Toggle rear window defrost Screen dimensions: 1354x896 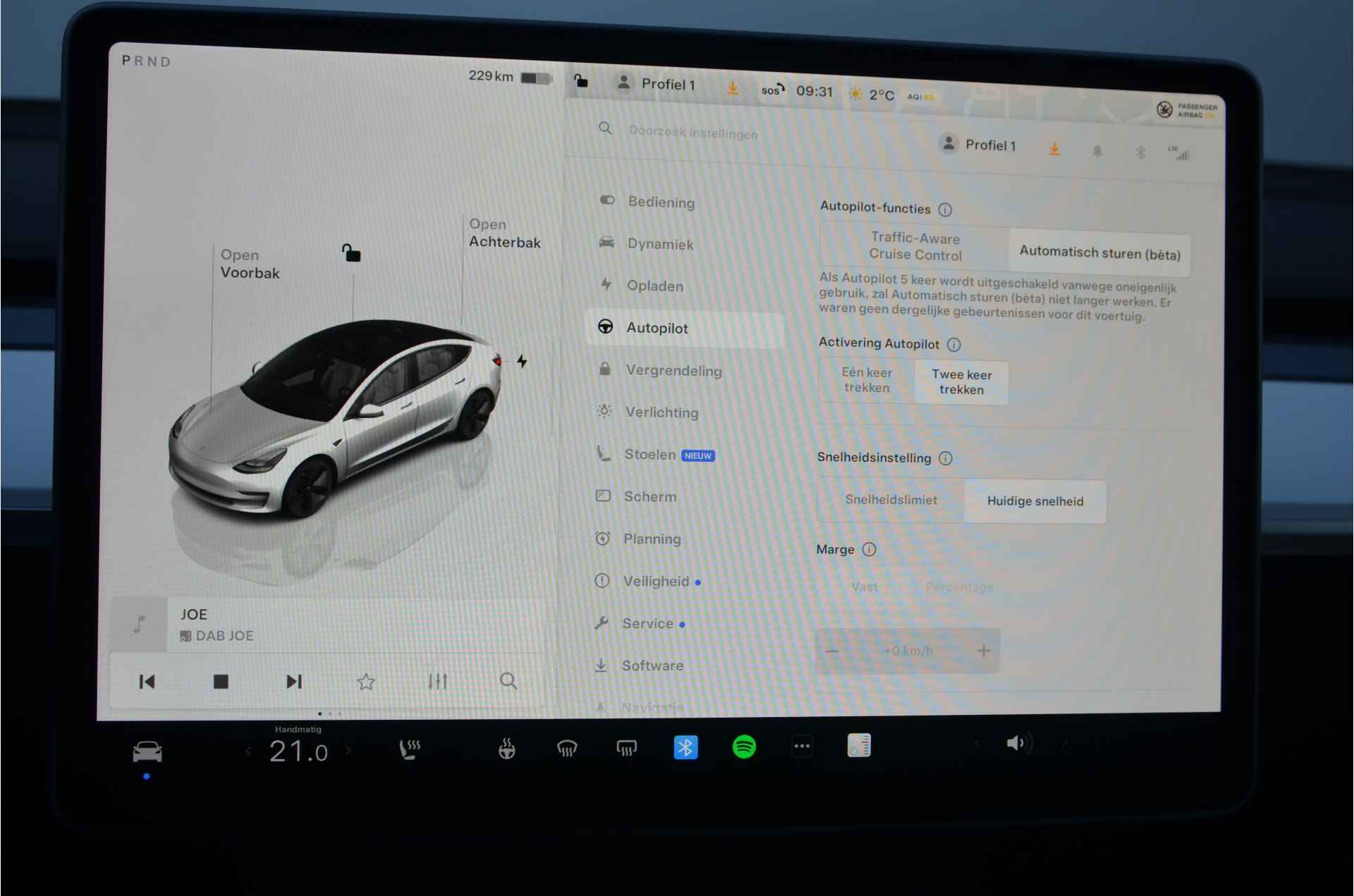coord(626,747)
